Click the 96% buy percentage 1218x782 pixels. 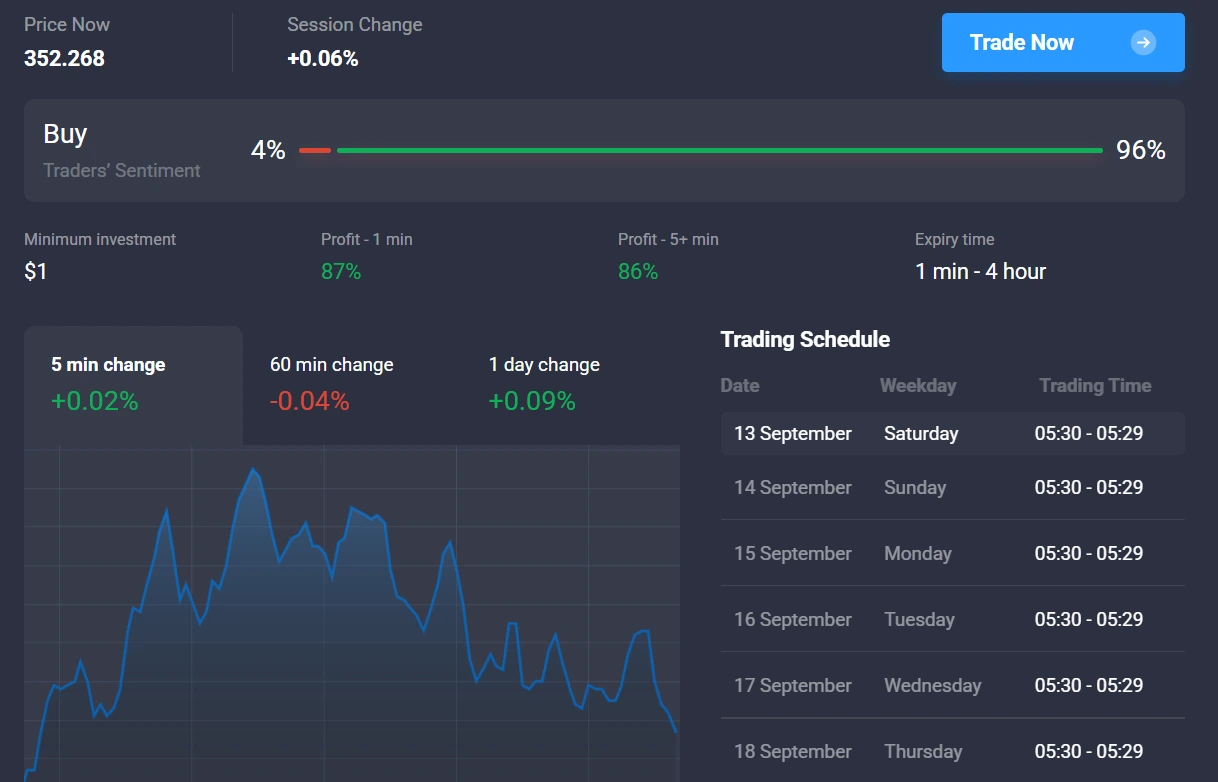pyautogui.click(x=1141, y=150)
